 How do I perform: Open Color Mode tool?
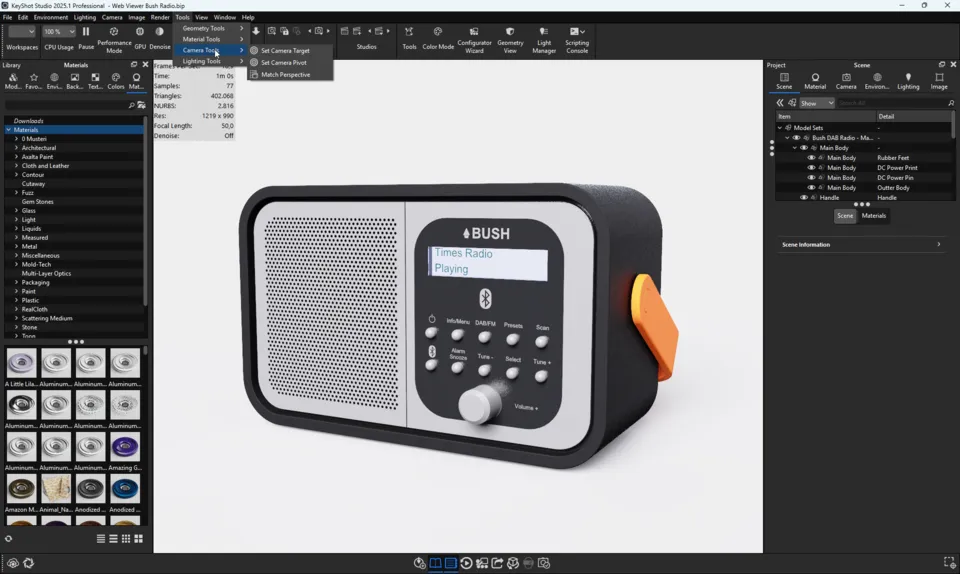pos(438,32)
